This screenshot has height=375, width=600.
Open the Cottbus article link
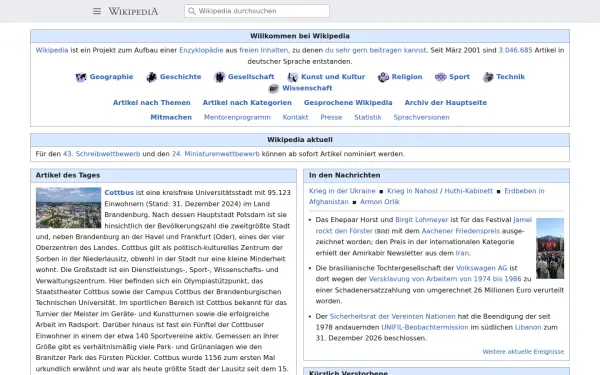119,192
